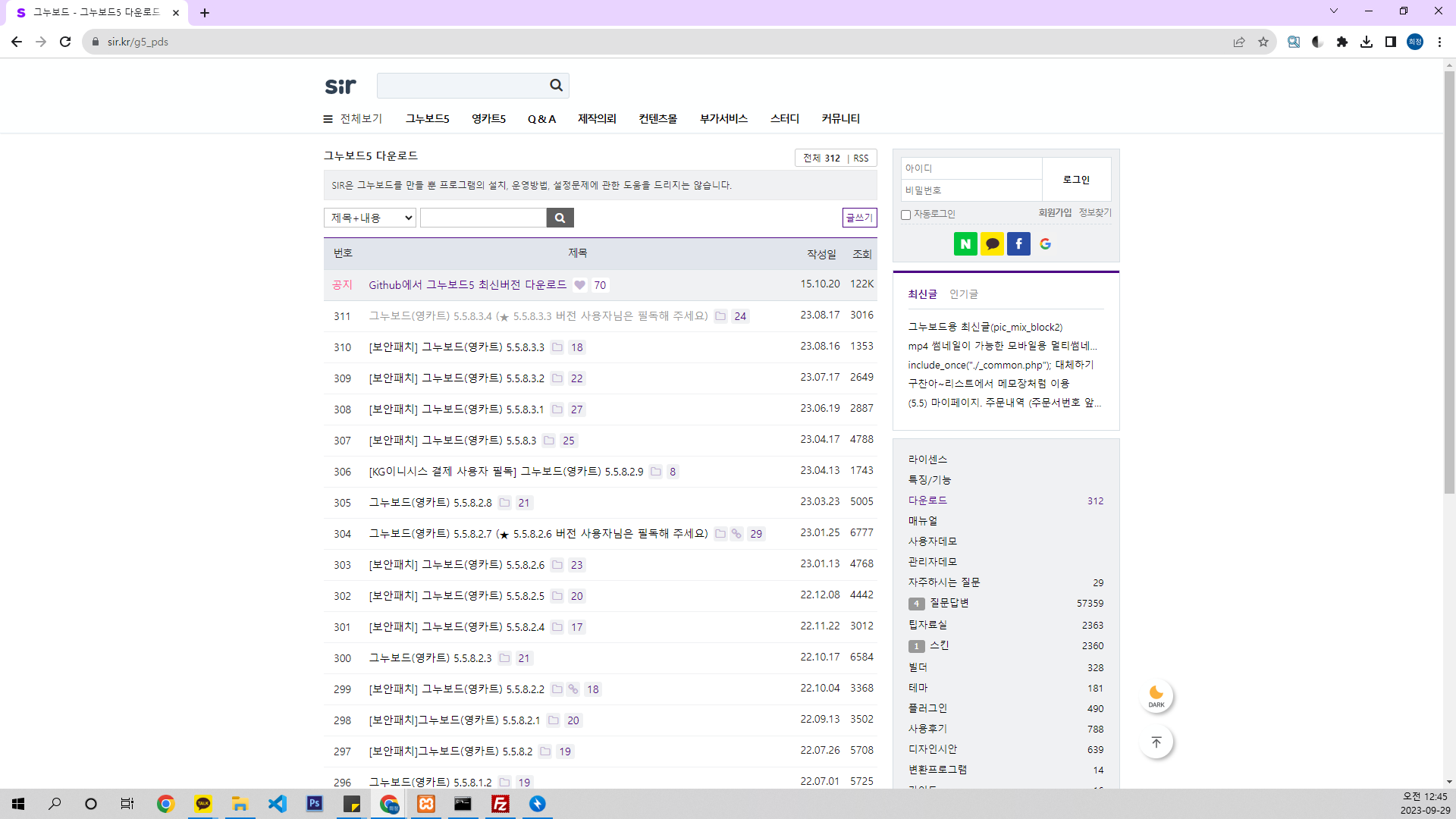
Task: Switch to the 최신글 tab
Action: pyautogui.click(x=923, y=294)
